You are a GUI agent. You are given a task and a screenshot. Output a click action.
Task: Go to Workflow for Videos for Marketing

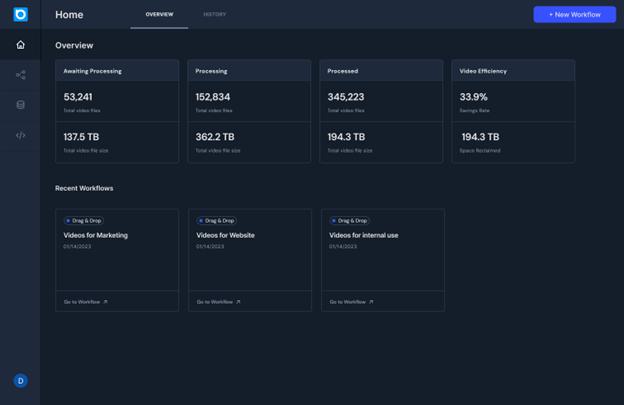[82, 302]
